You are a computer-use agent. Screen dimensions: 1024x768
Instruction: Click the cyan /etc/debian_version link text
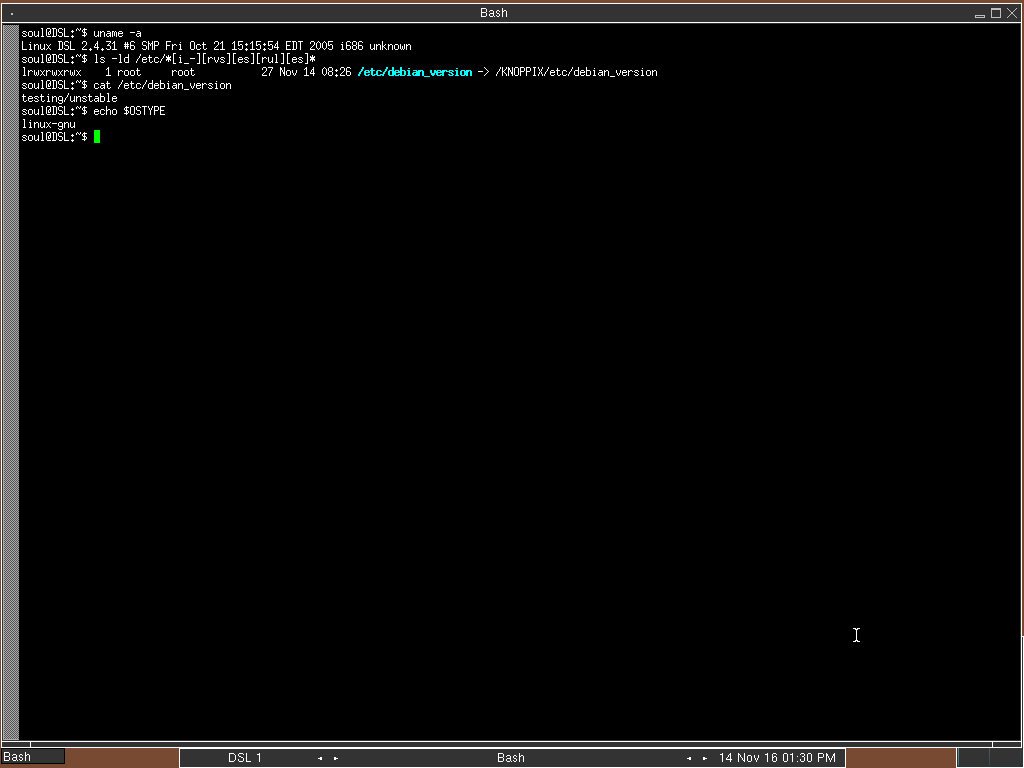pos(415,72)
